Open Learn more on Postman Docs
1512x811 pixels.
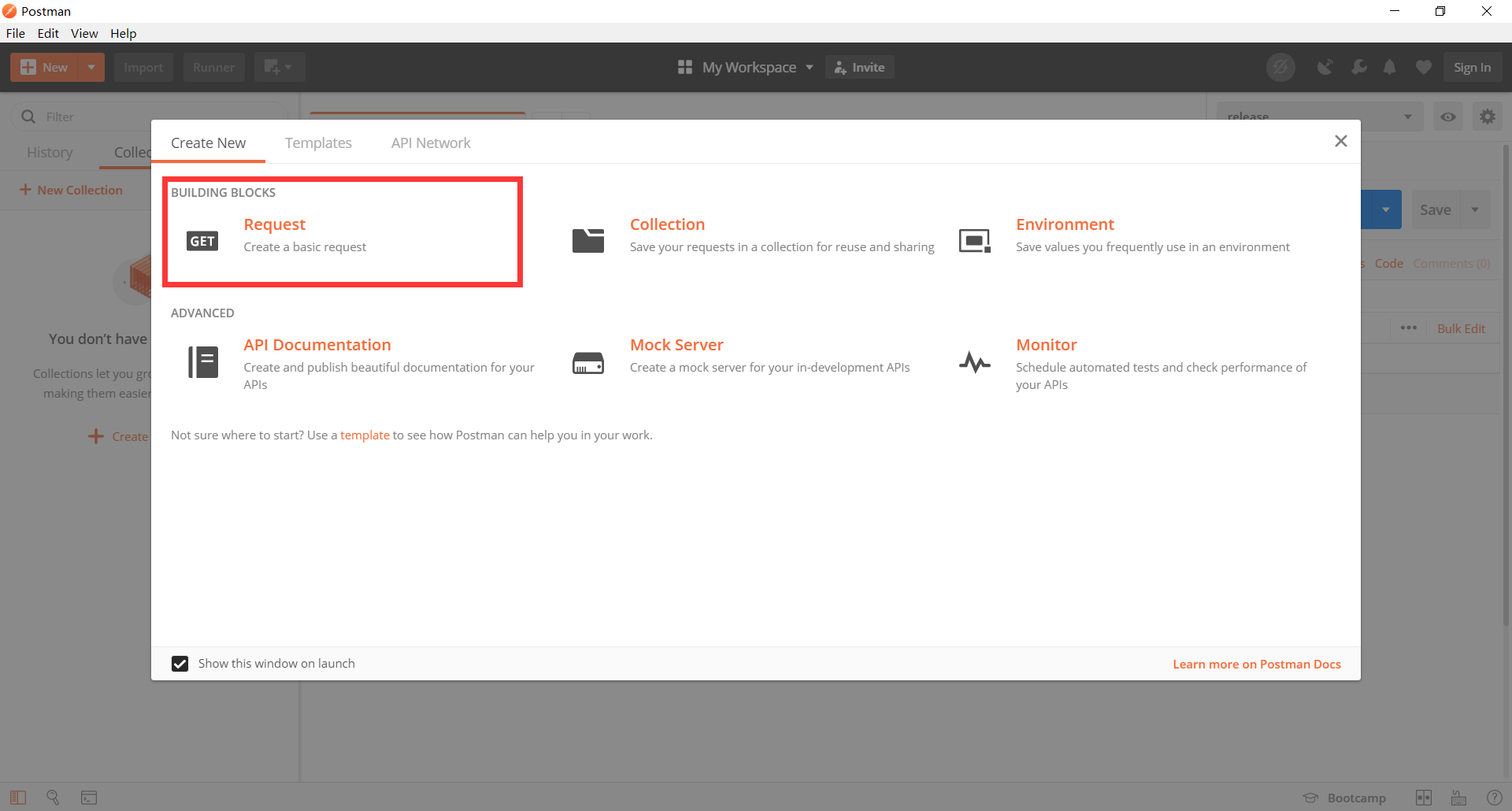pyautogui.click(x=1257, y=664)
